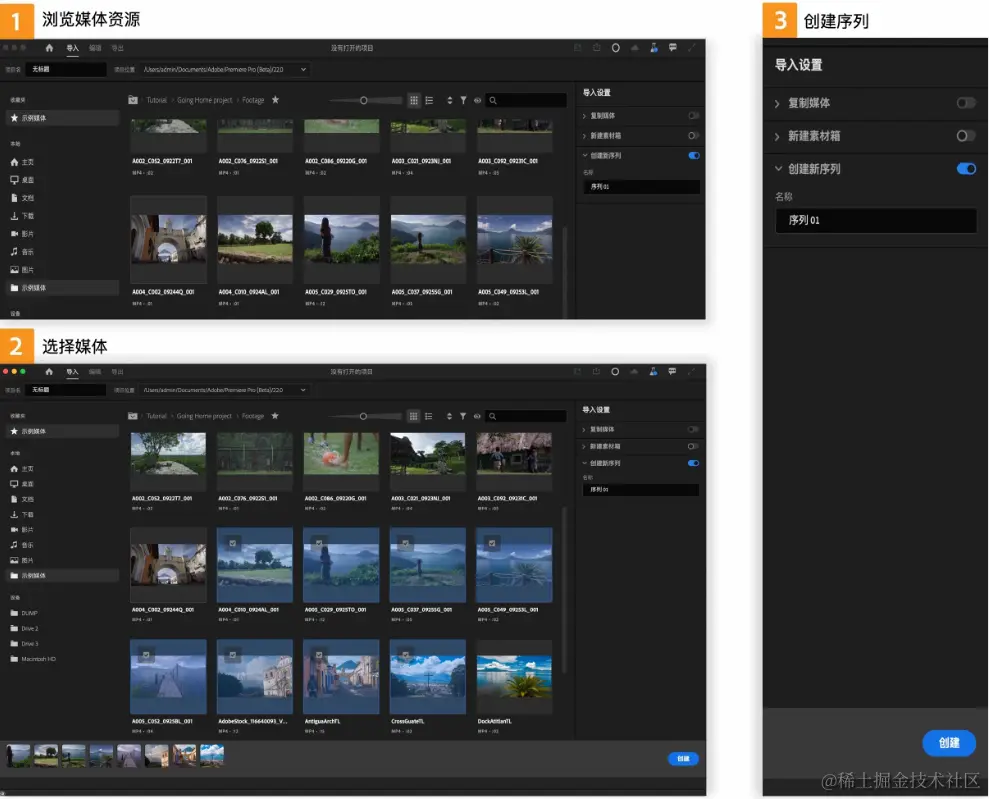Open the 编辑 tab in step 2 window
The width and height of the screenshot is (989, 799).
pos(95,371)
